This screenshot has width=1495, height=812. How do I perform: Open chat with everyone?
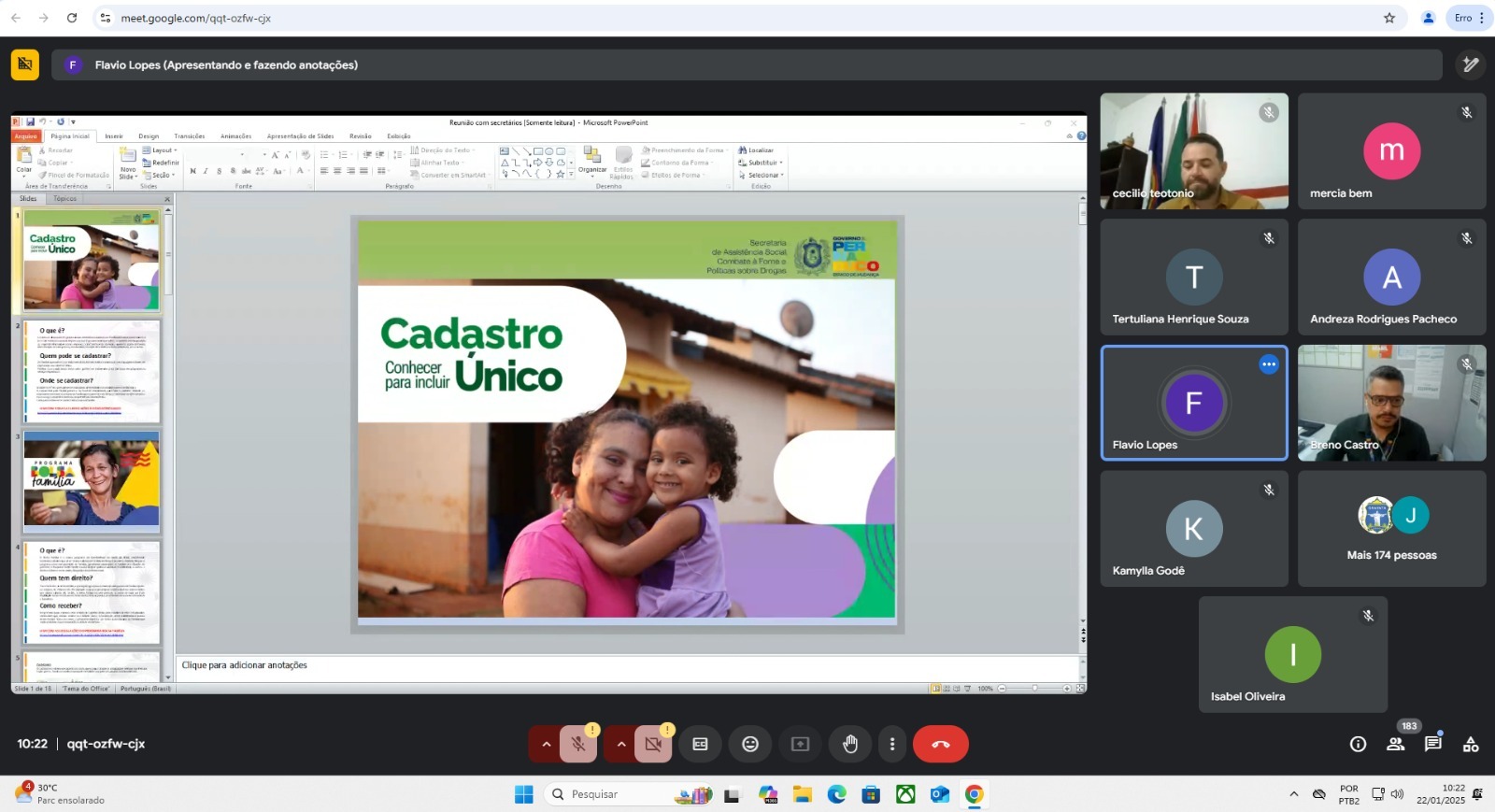click(1432, 745)
